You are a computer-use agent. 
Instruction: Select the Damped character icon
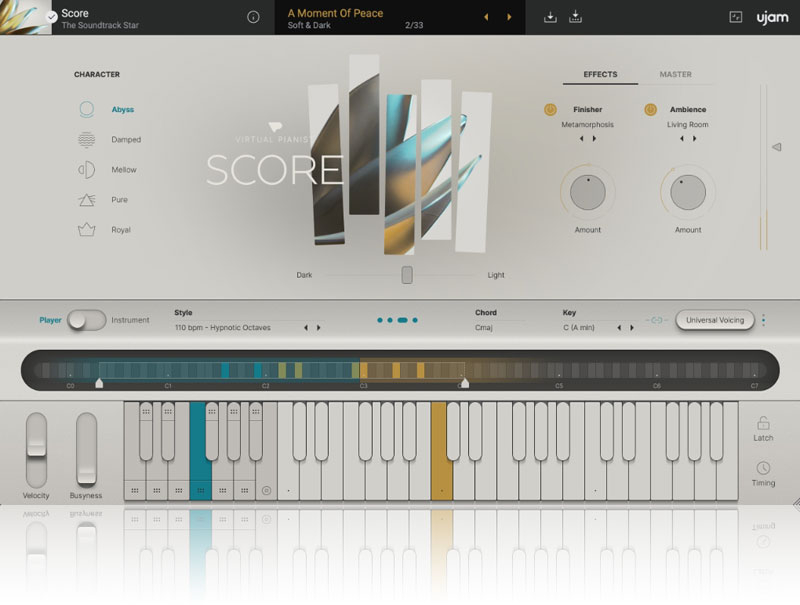[x=87, y=140]
